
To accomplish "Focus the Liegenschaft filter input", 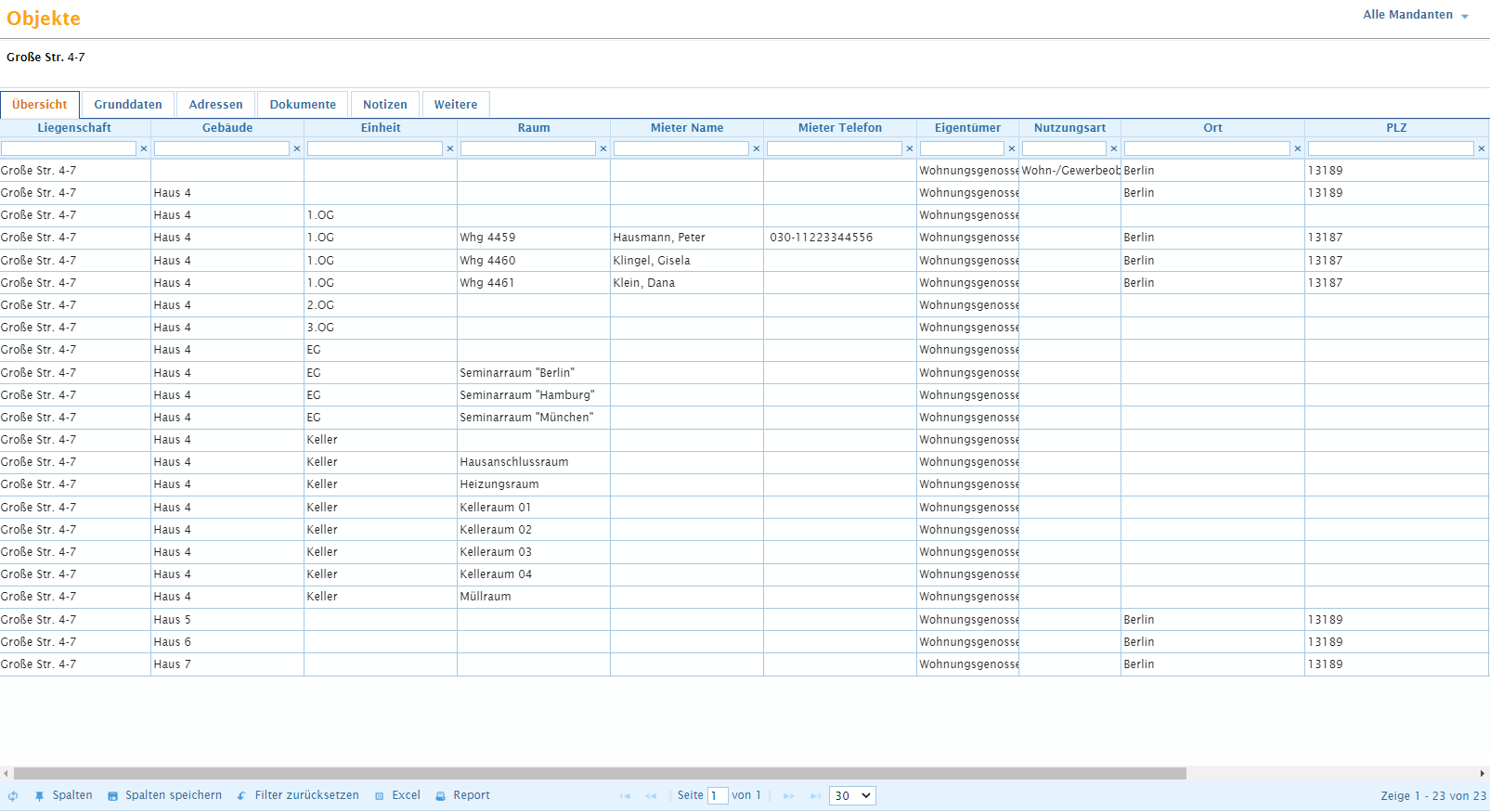I will (x=69, y=148).
